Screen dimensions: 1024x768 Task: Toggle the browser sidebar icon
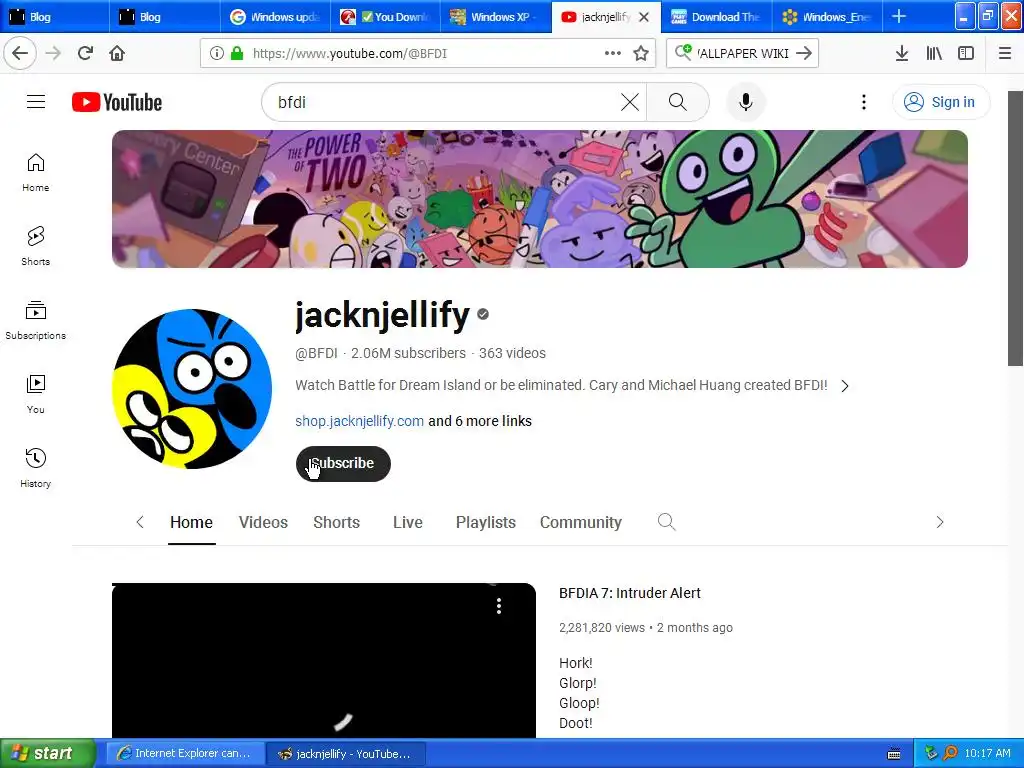tap(966, 53)
